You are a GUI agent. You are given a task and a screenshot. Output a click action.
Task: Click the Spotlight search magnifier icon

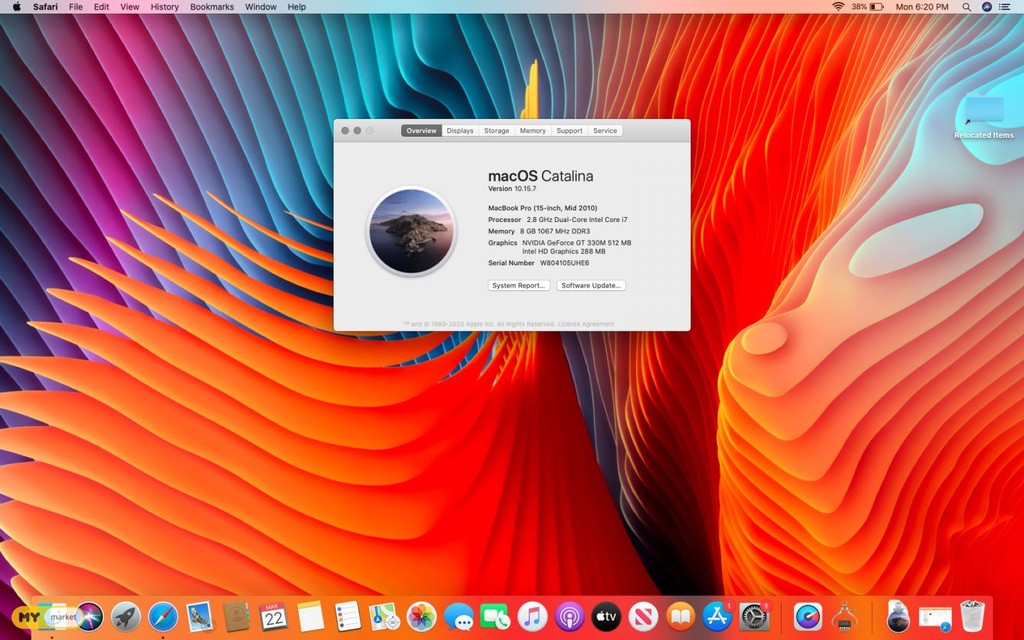[x=966, y=7]
